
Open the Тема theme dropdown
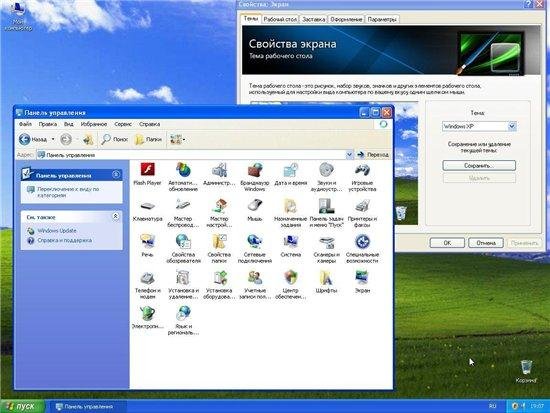coord(512,126)
